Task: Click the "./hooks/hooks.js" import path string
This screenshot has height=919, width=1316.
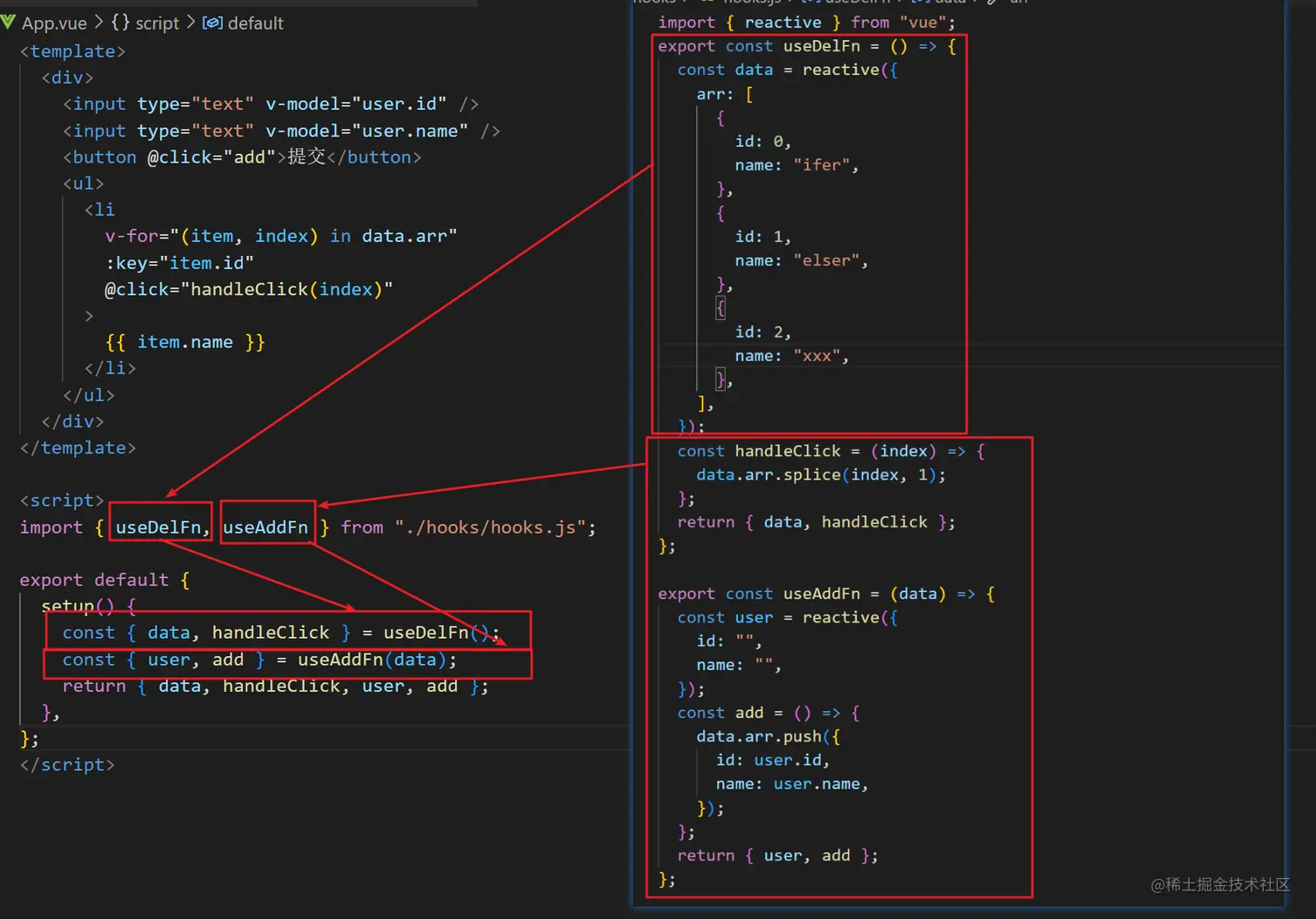Action: [x=490, y=527]
